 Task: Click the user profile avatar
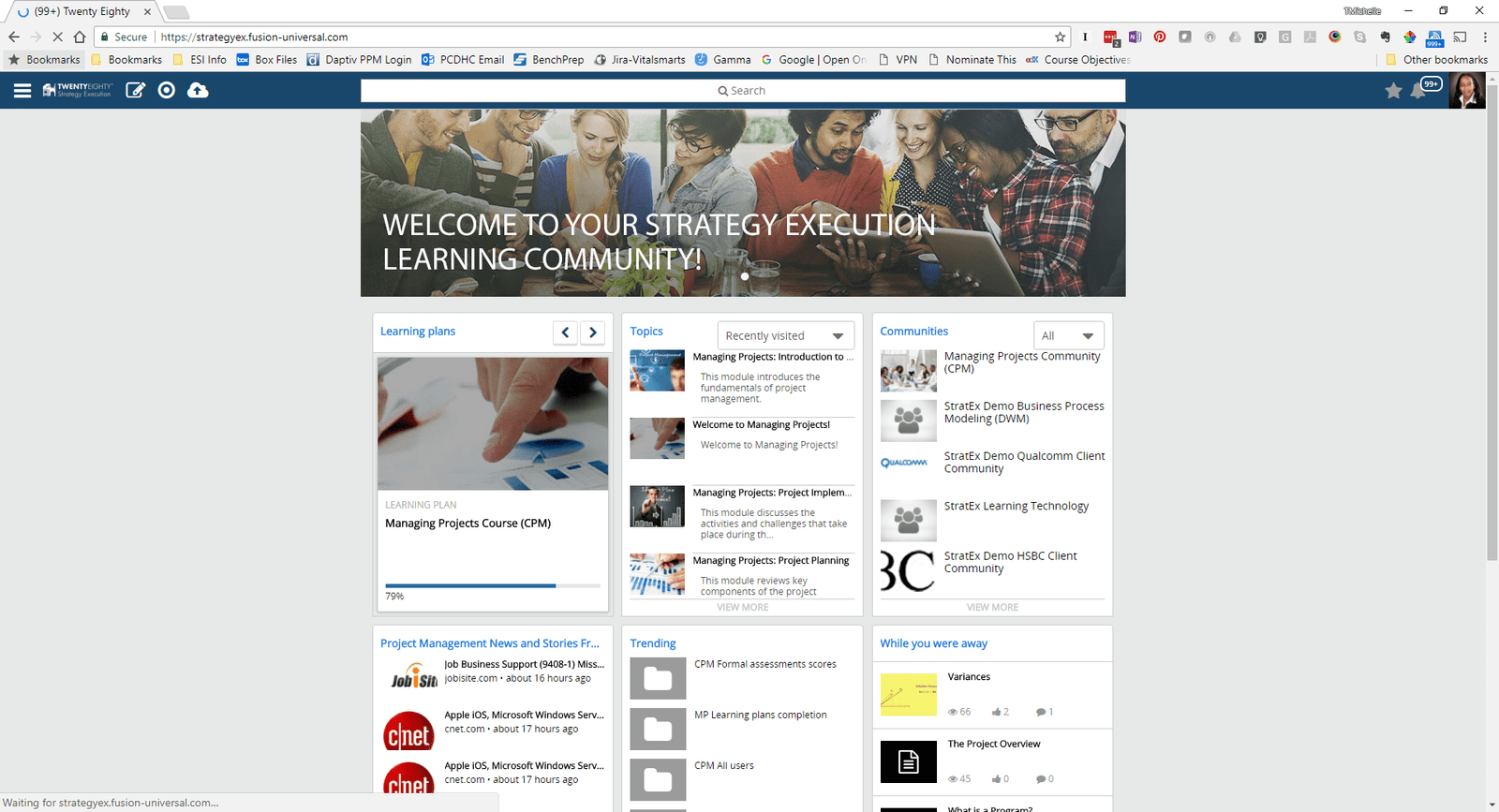click(1465, 91)
